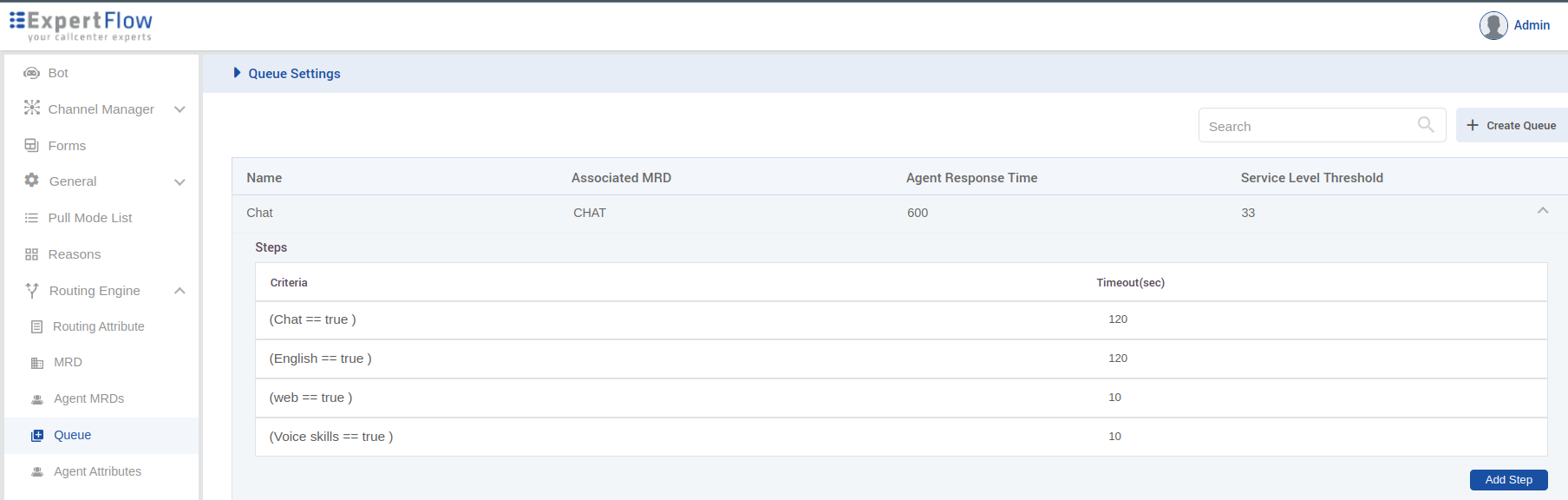Click the Channel Manager snowflake icon
The image size is (1568, 500).
[32, 108]
